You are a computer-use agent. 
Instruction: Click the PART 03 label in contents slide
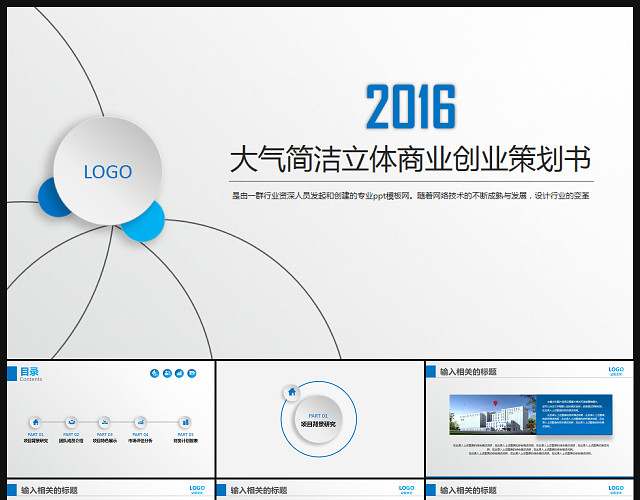[x=105, y=435]
